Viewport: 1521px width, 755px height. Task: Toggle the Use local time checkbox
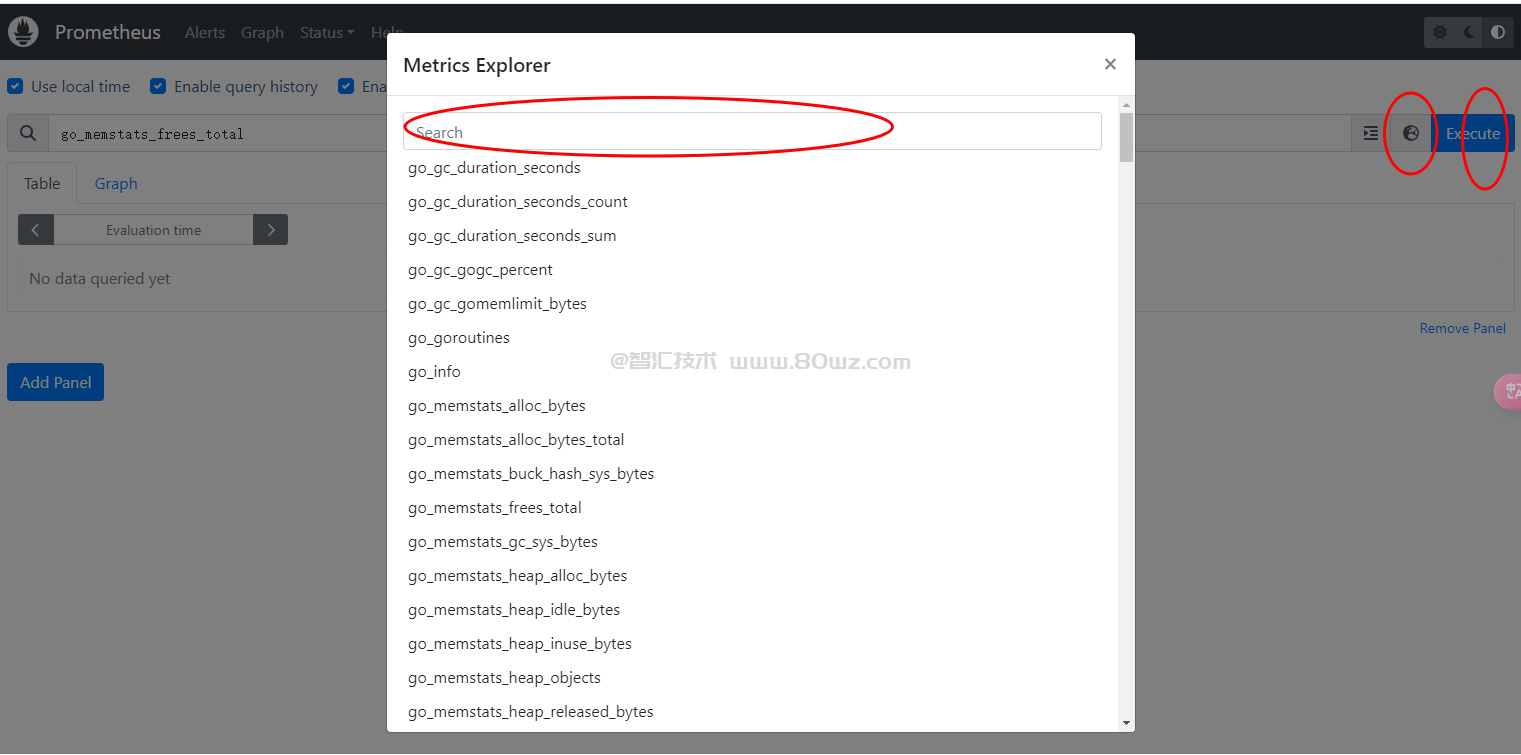15,87
